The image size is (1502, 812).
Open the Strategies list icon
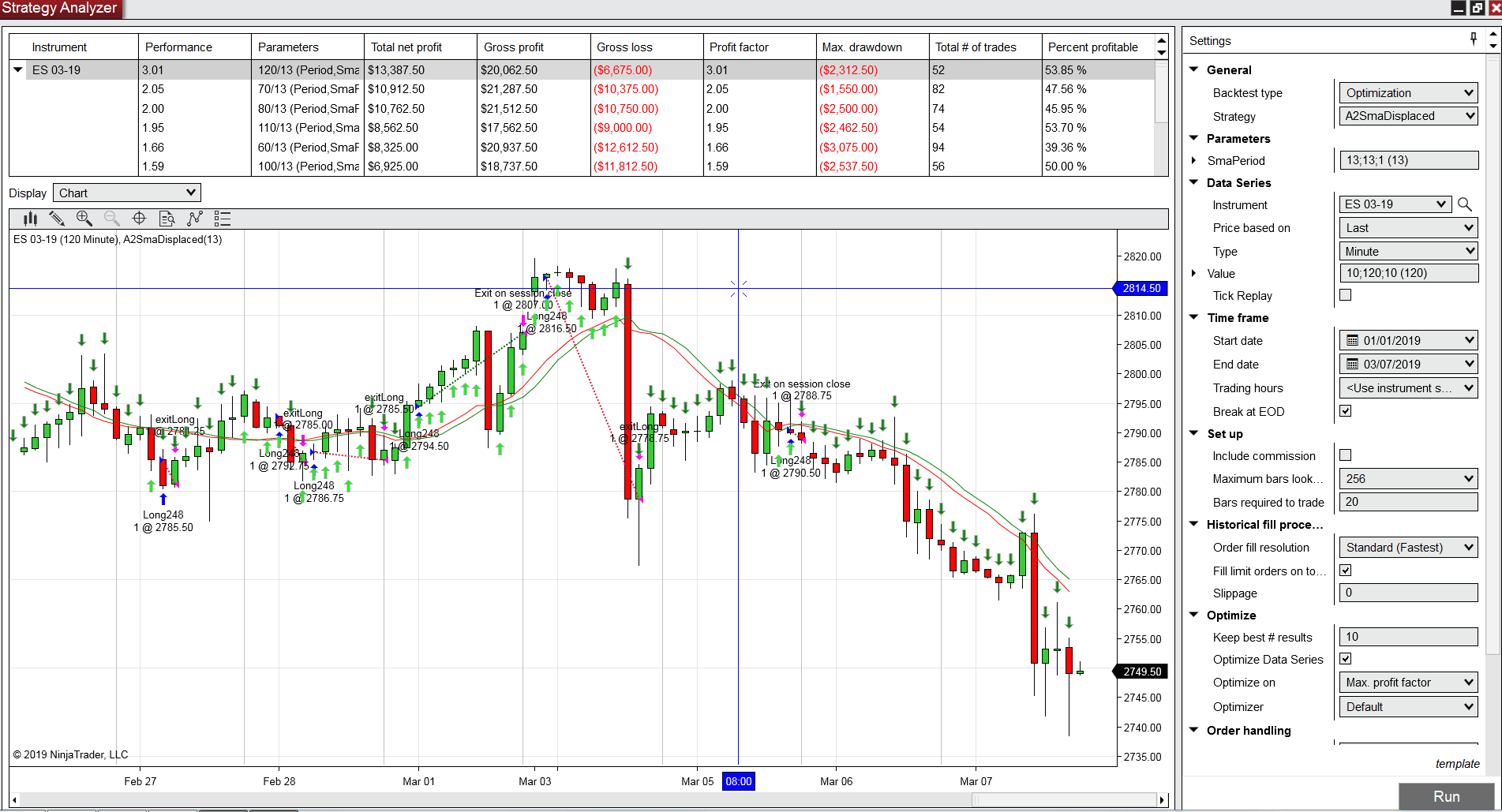[223, 219]
